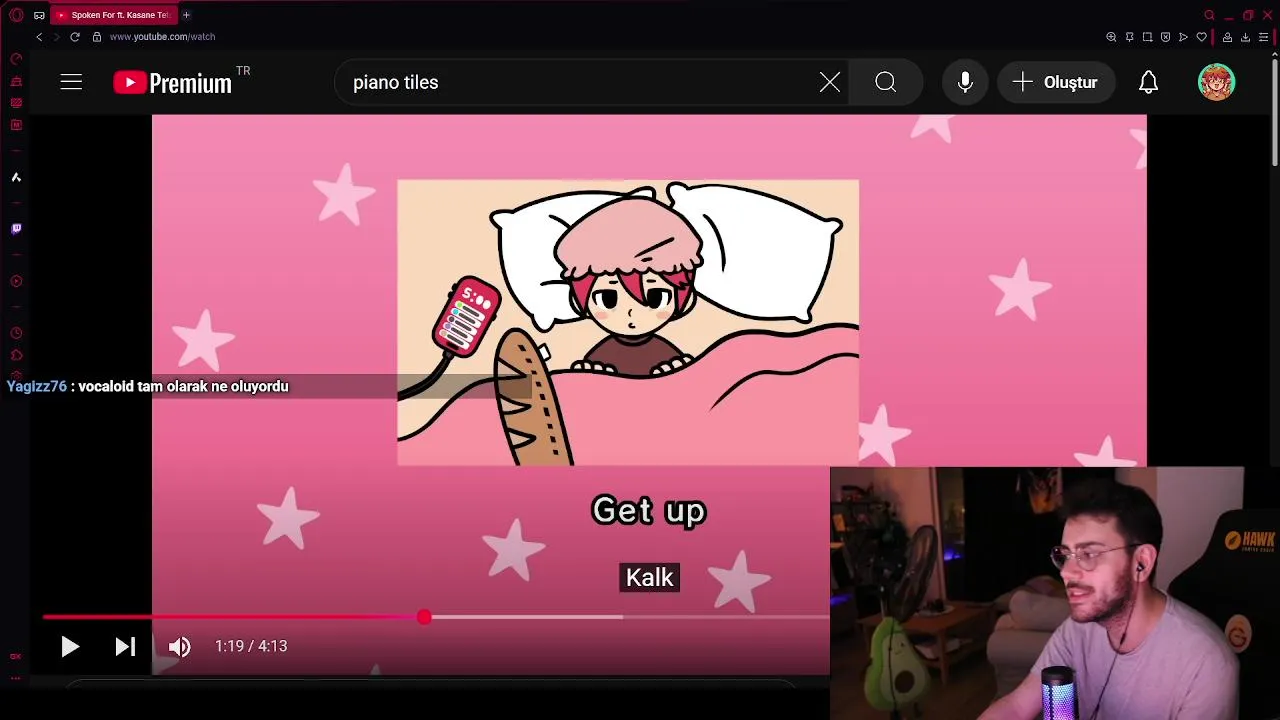Click the red video progress scrubber
Screen dimensions: 1280x720
tap(424, 617)
